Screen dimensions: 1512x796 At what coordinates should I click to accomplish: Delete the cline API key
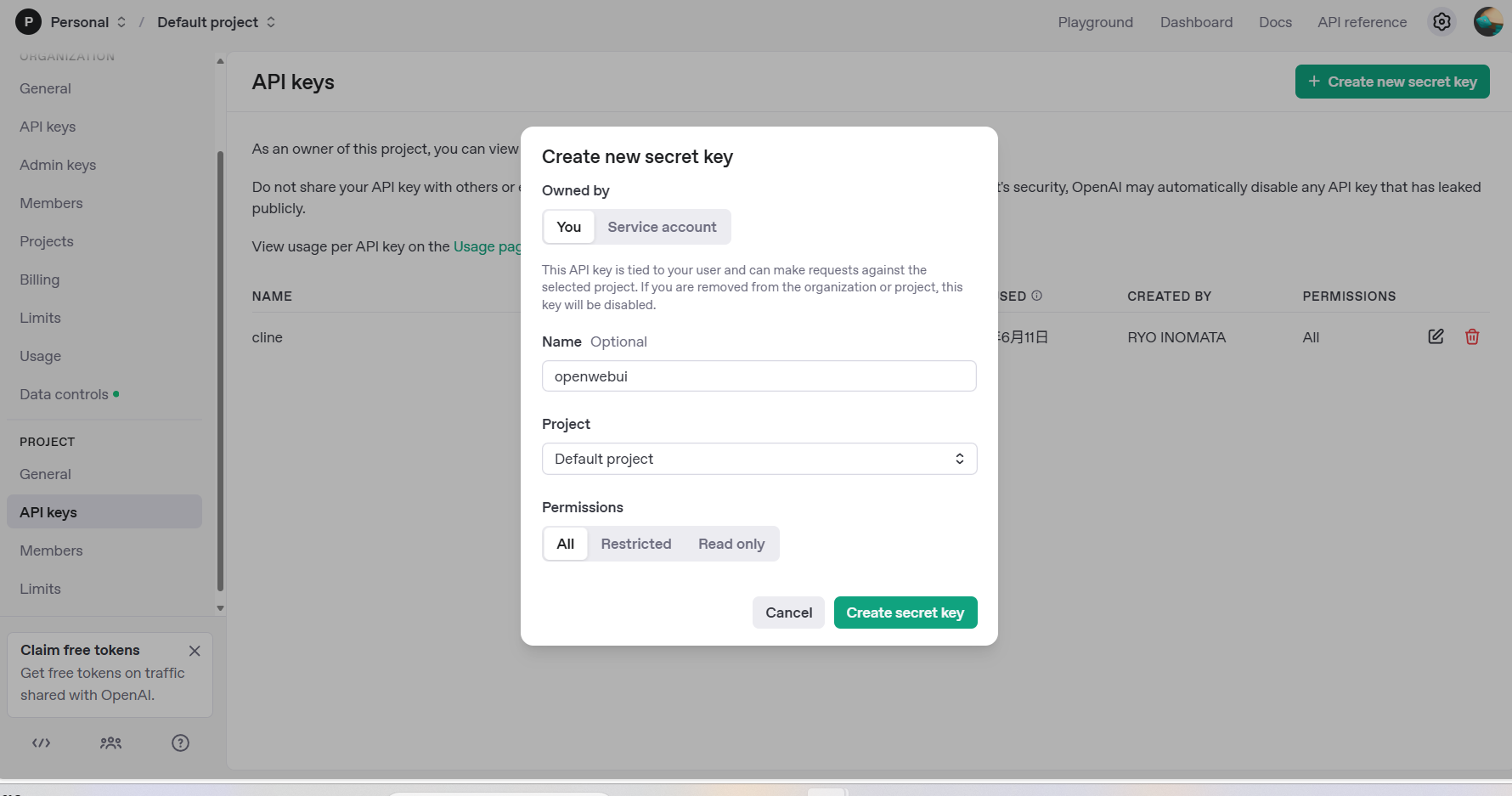click(x=1472, y=336)
